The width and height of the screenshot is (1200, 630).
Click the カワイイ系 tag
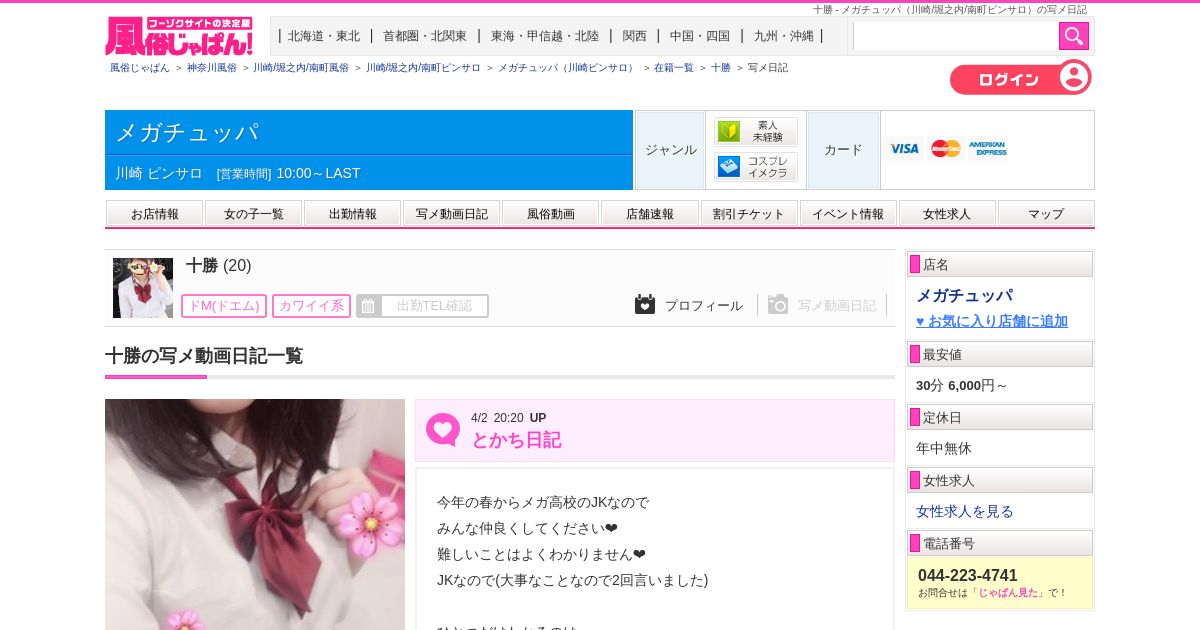(x=311, y=306)
